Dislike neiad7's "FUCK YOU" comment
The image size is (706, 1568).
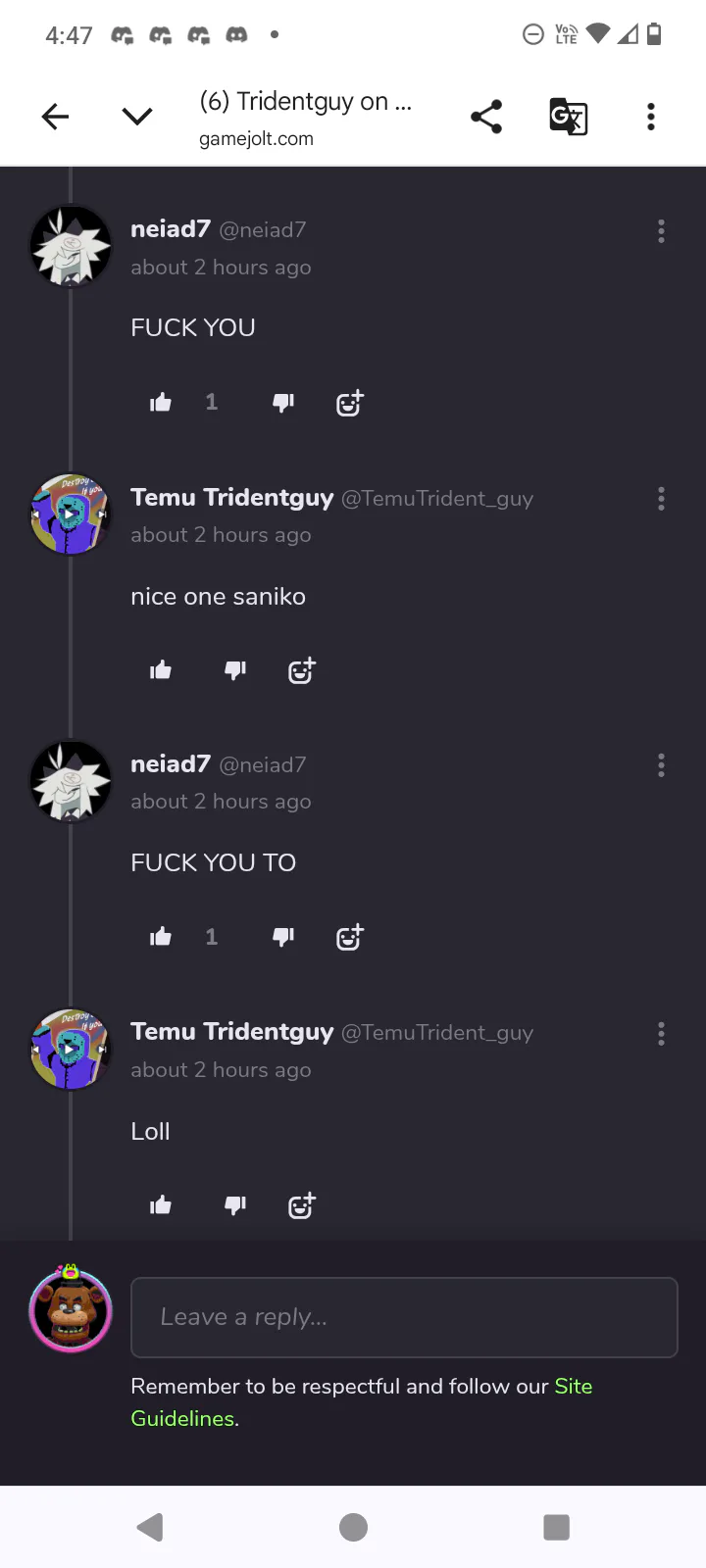(283, 402)
